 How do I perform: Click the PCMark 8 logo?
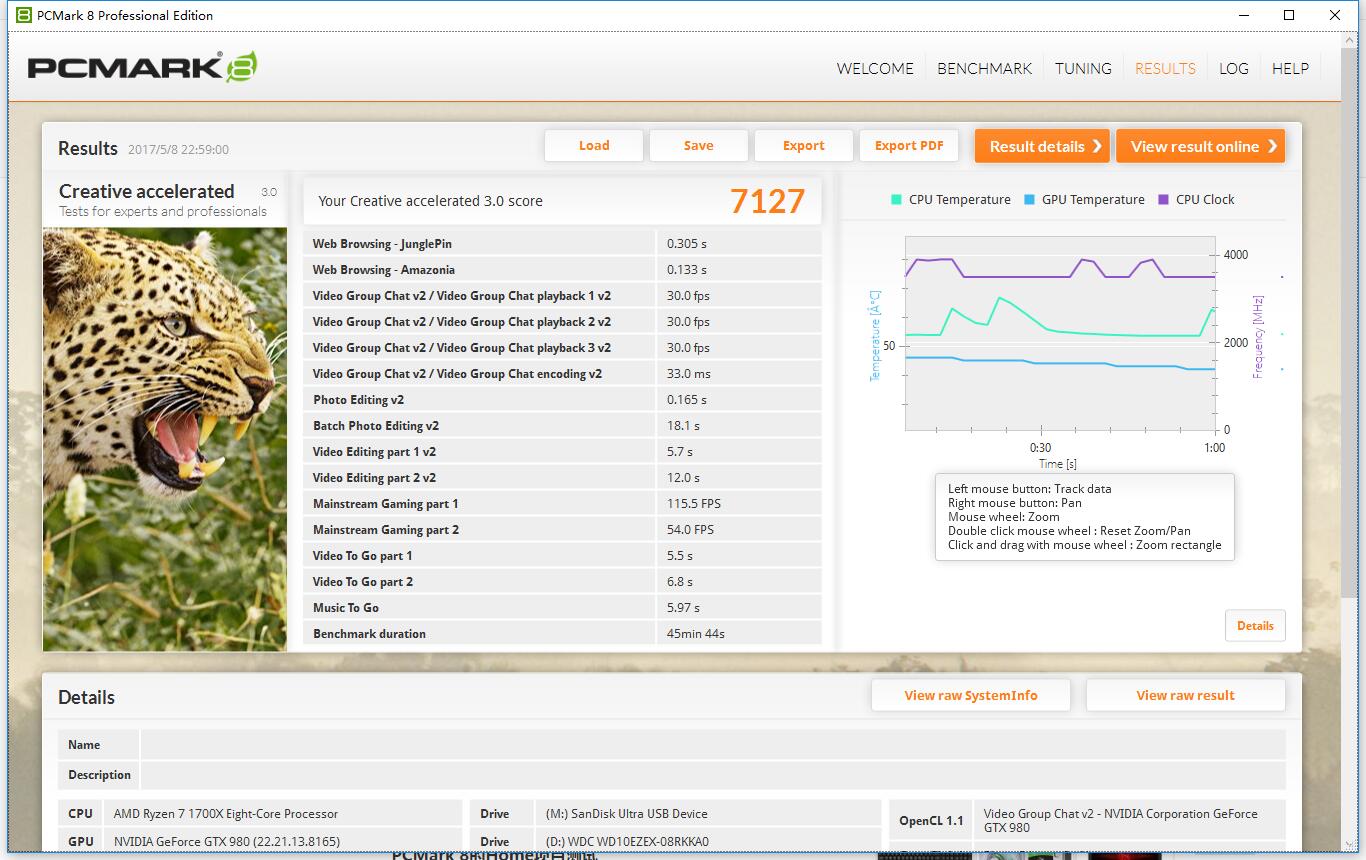tap(142, 67)
